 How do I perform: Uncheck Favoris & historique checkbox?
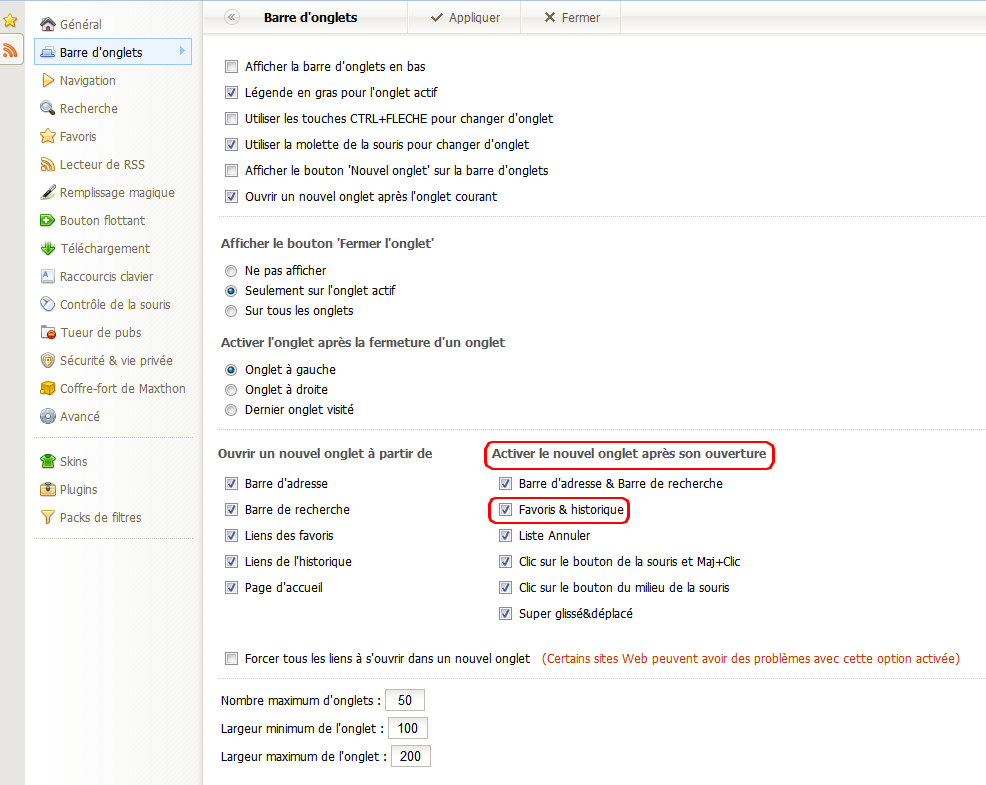click(x=505, y=509)
